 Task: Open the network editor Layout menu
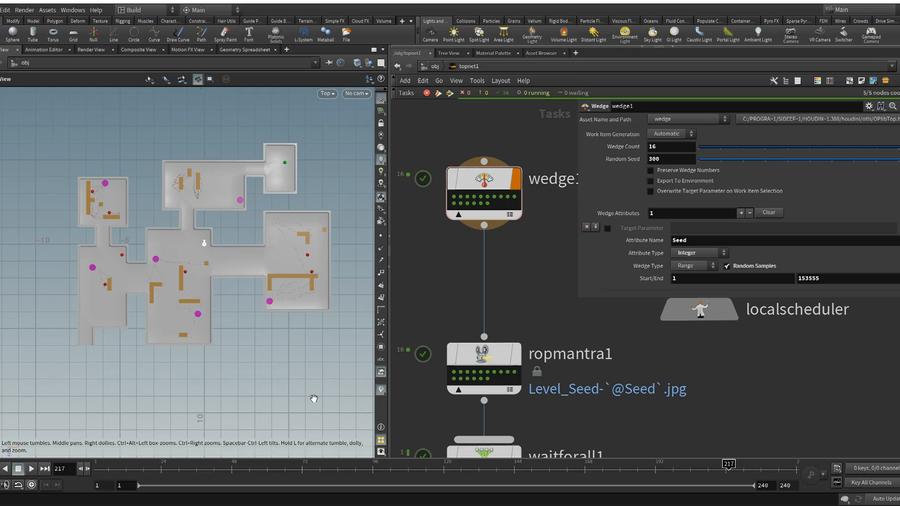(x=501, y=81)
